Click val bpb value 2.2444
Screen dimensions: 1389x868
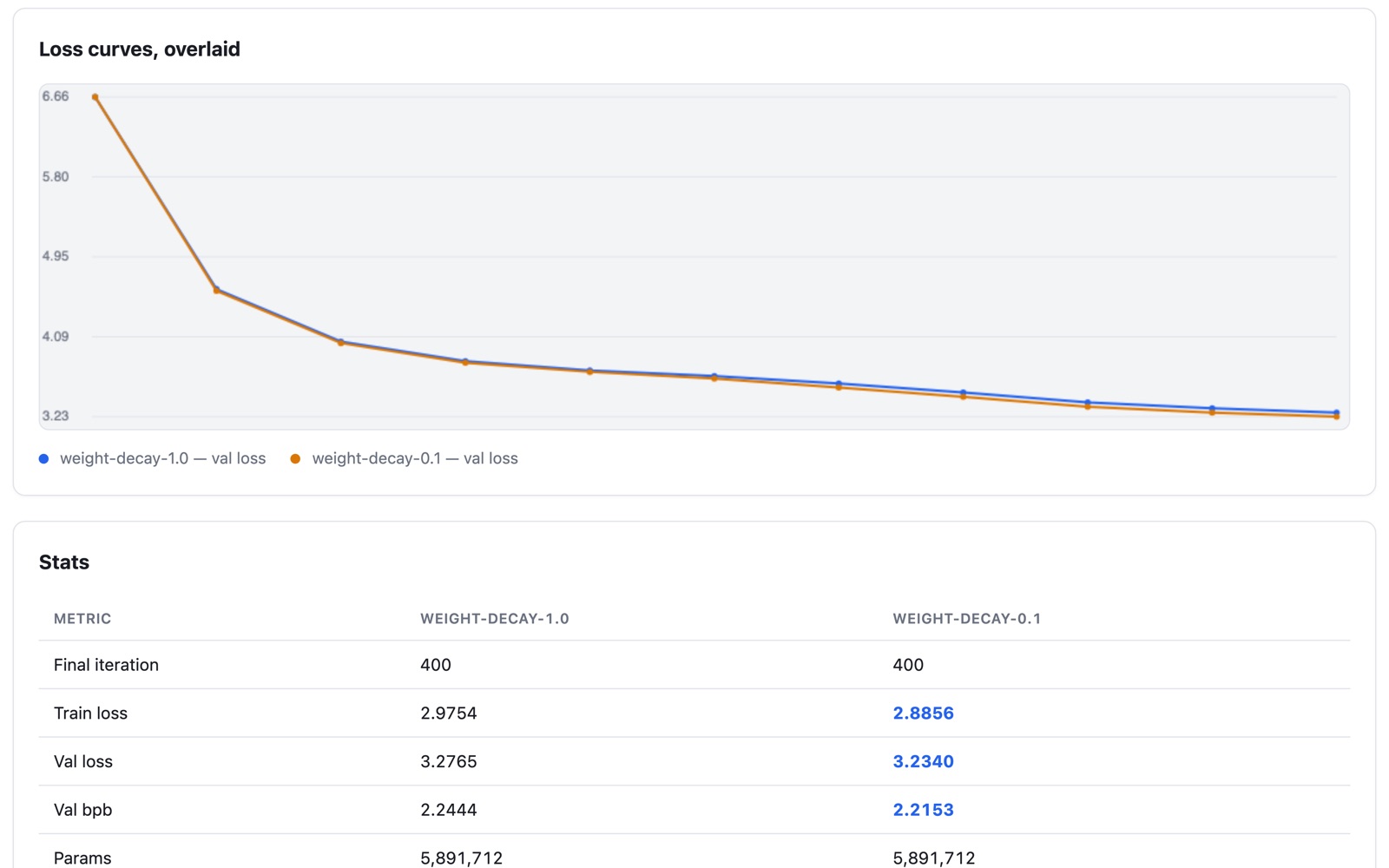click(x=449, y=810)
